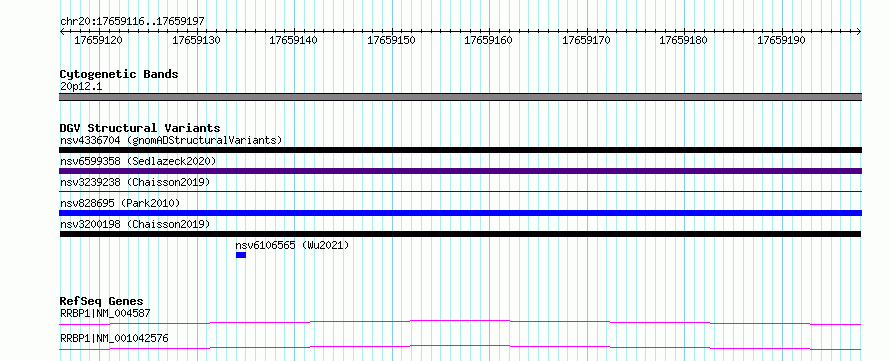Open RRBP1|NM_001042576 transcript label
Screen dimensions: 890x361
tap(114, 339)
